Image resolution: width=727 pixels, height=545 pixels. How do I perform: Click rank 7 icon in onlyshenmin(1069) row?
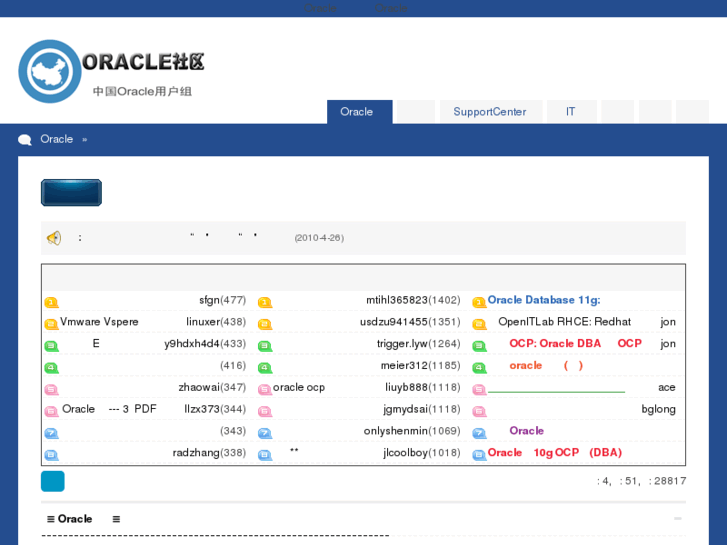pos(265,433)
